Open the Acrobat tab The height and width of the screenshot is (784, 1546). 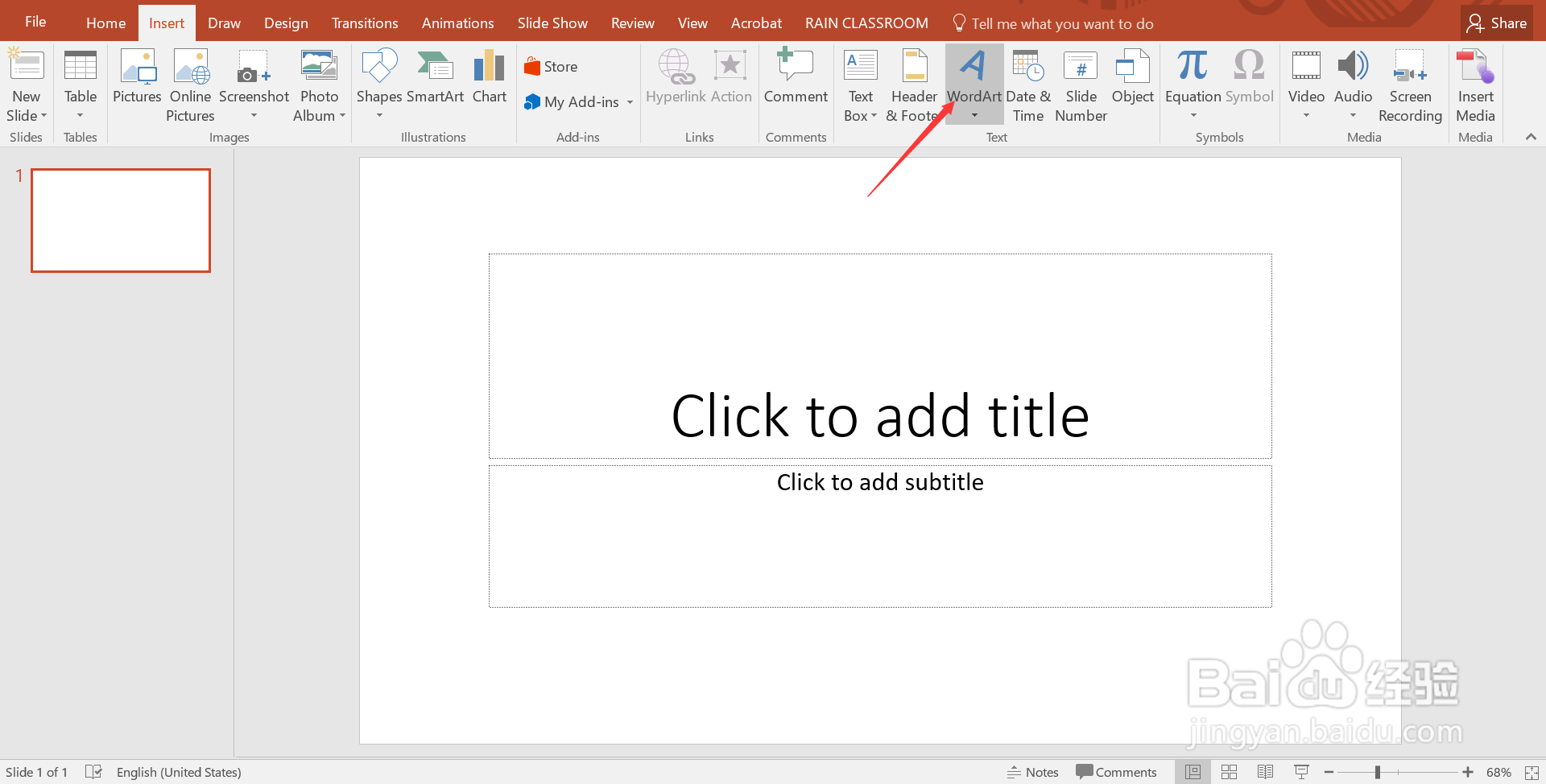(756, 23)
